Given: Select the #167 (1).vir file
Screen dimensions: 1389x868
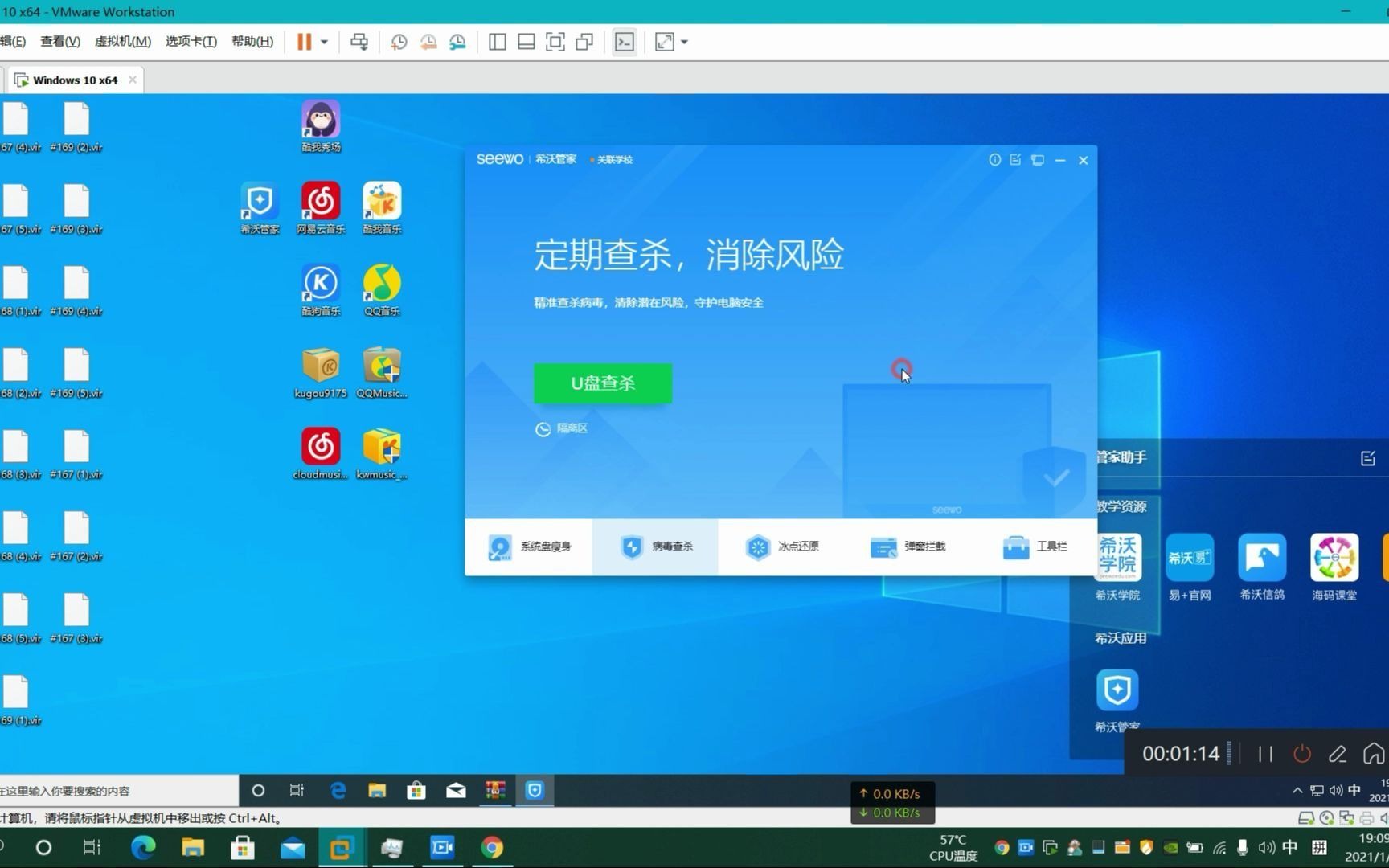Looking at the screenshot, I should [76, 454].
